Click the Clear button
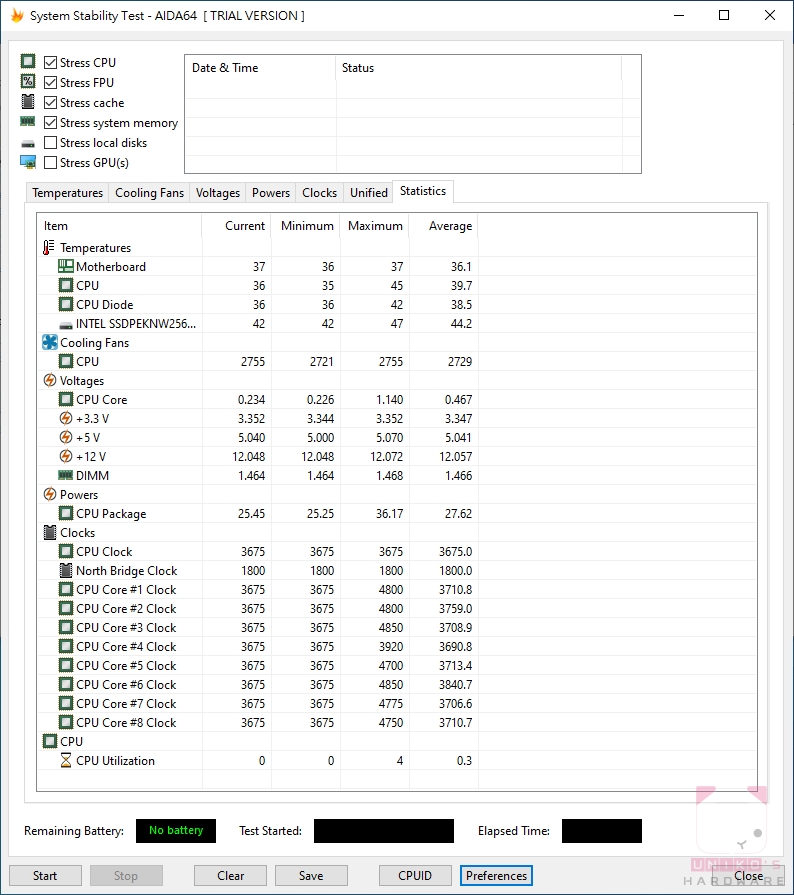Screen dimensions: 794x895 click(x=230, y=876)
